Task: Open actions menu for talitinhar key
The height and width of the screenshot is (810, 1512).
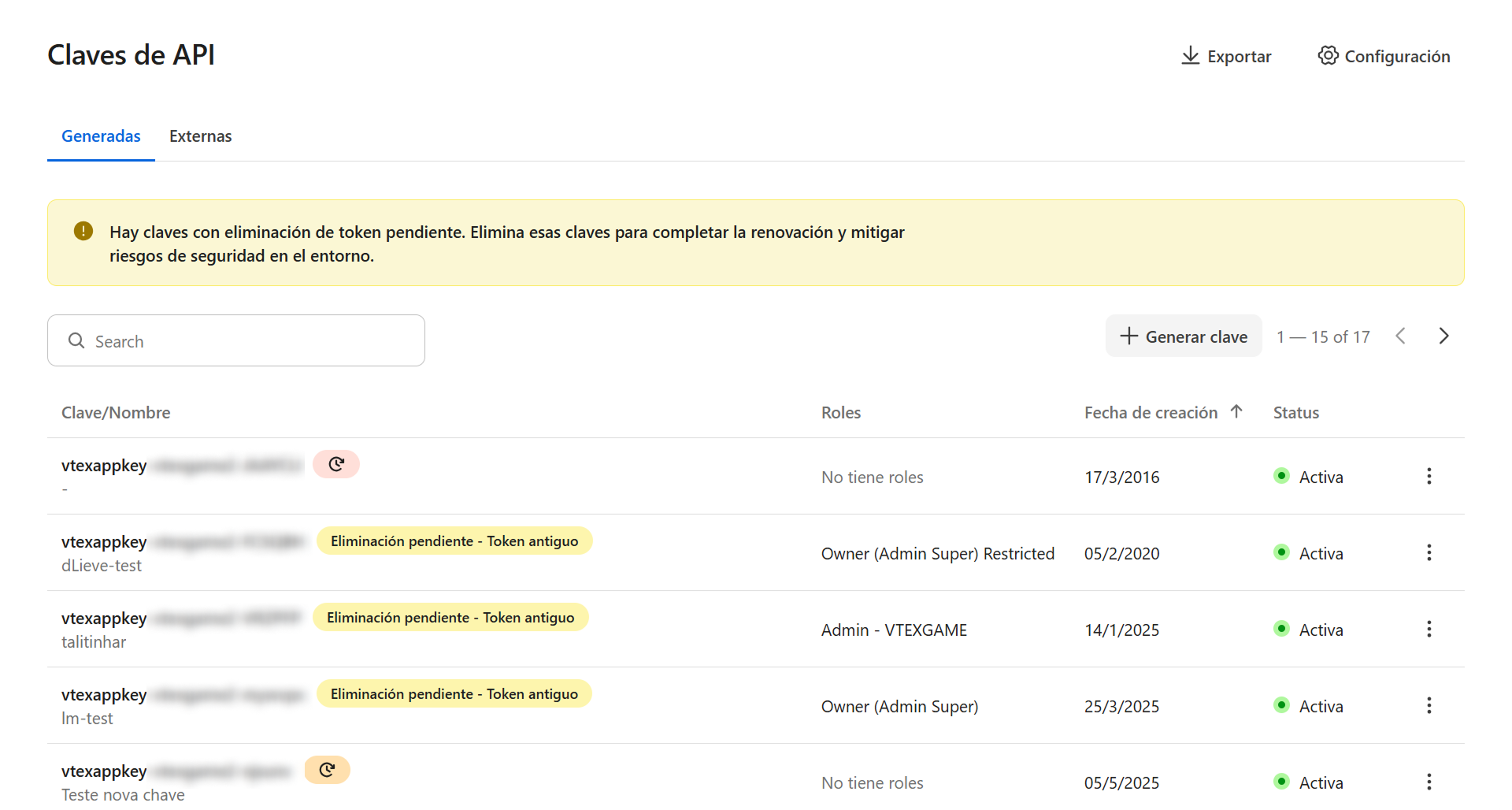Action: (1429, 629)
